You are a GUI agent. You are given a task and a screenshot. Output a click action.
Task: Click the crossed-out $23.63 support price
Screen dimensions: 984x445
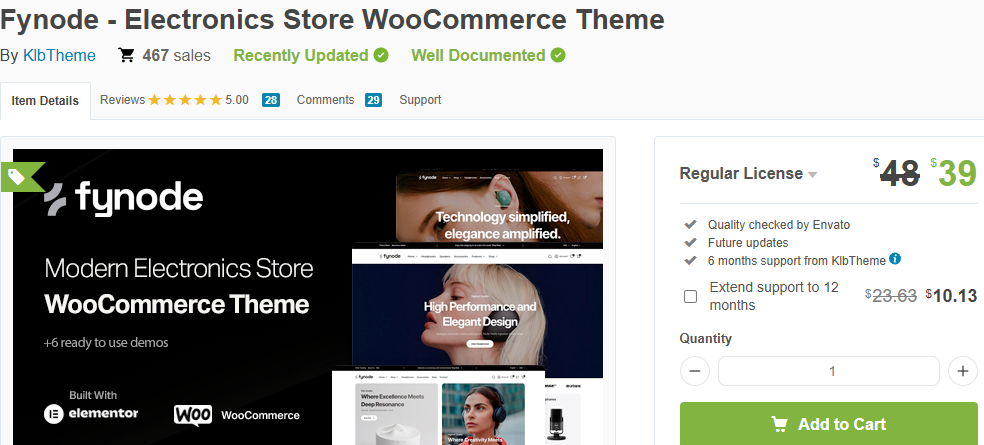click(890, 296)
